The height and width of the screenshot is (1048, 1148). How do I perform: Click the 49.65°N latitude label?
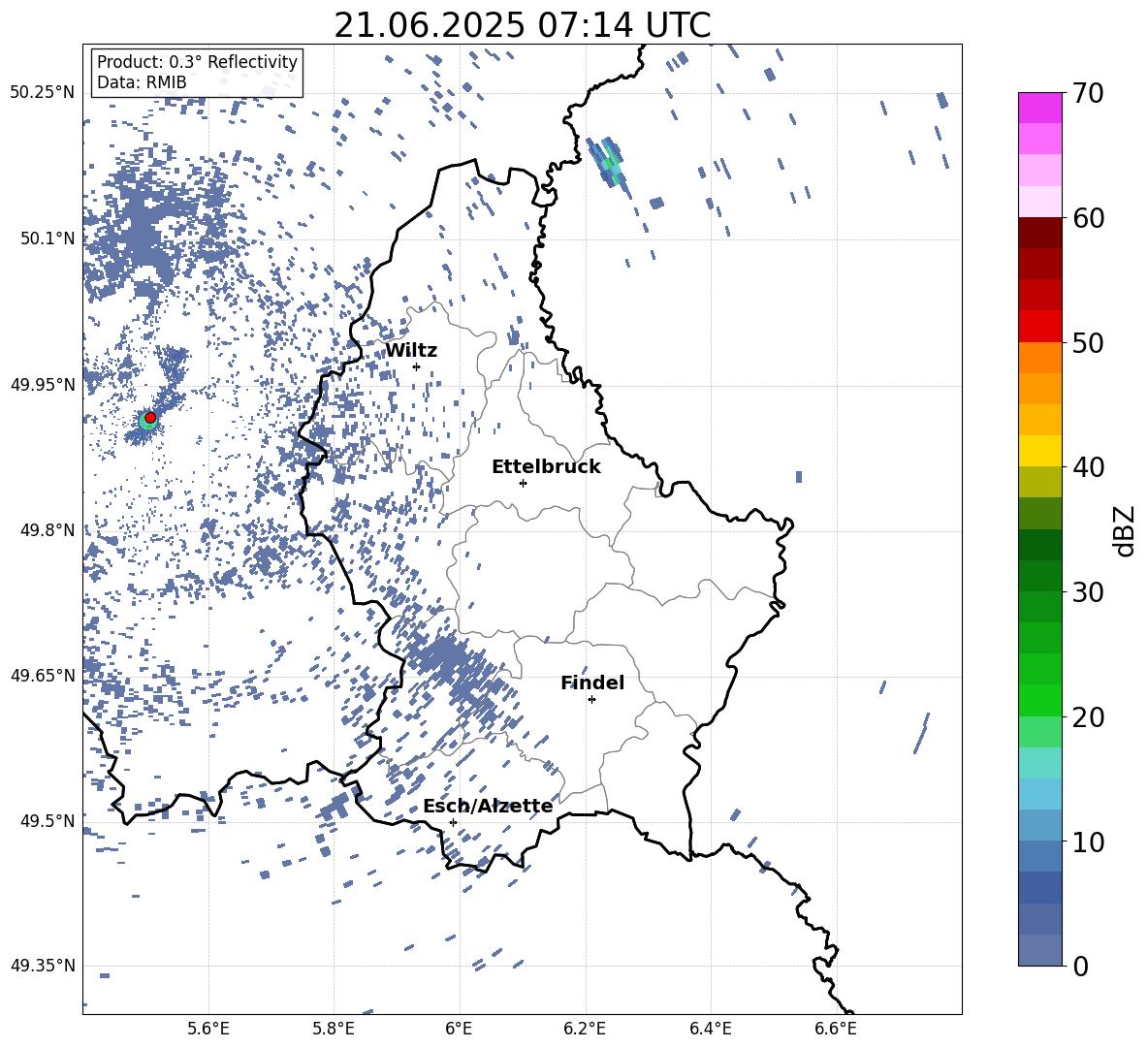pos(43,675)
